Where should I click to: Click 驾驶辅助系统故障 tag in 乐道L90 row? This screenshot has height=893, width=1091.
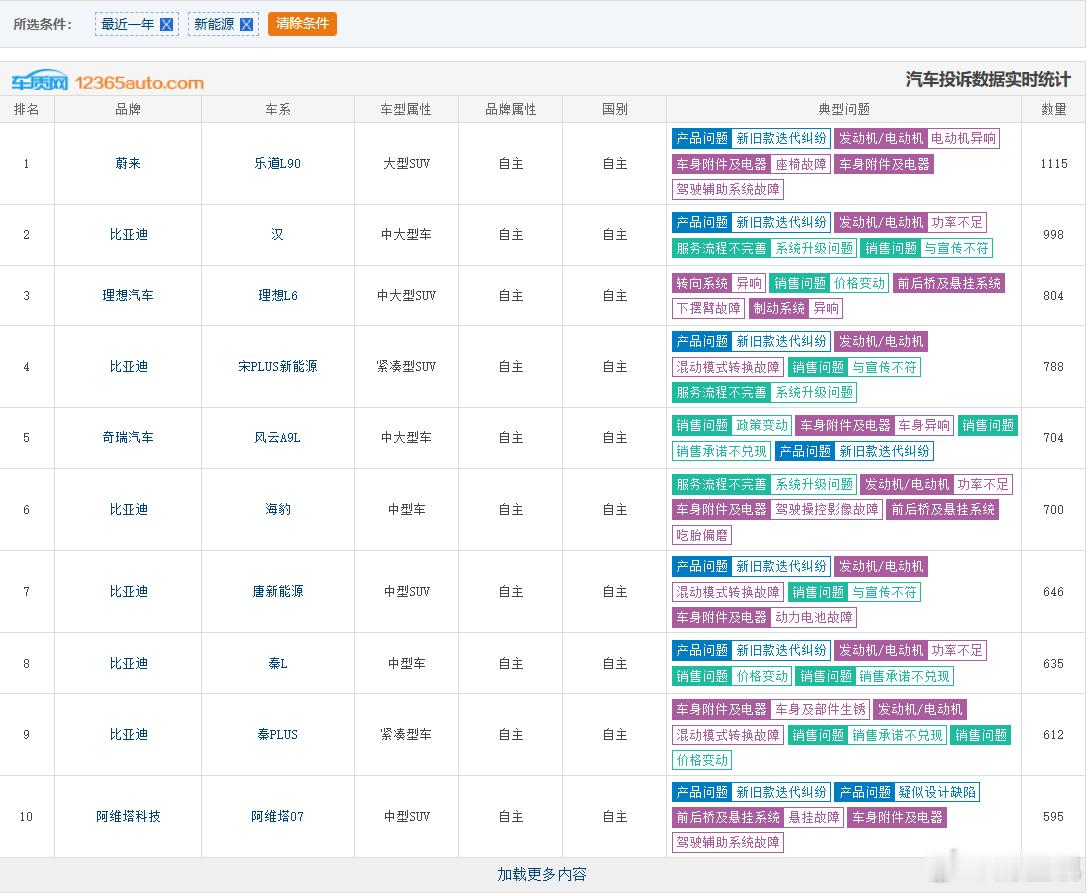tap(728, 189)
